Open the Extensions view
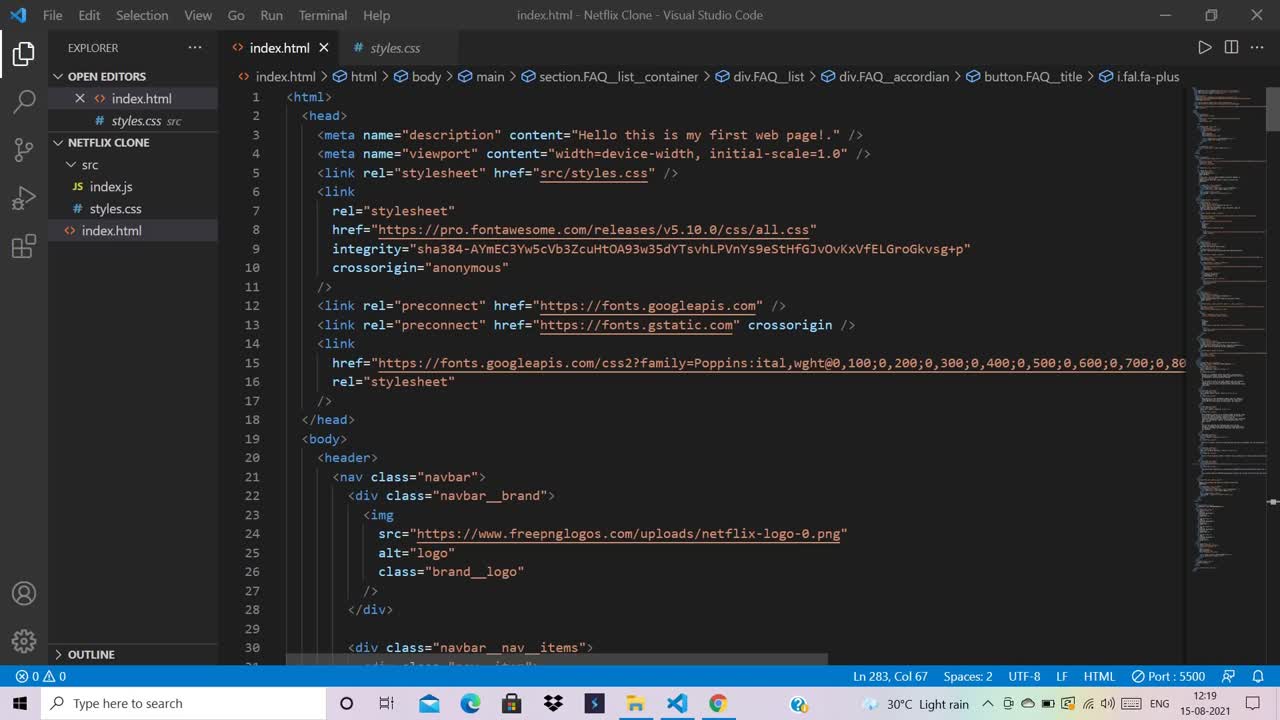1280x720 pixels. pyautogui.click(x=24, y=247)
